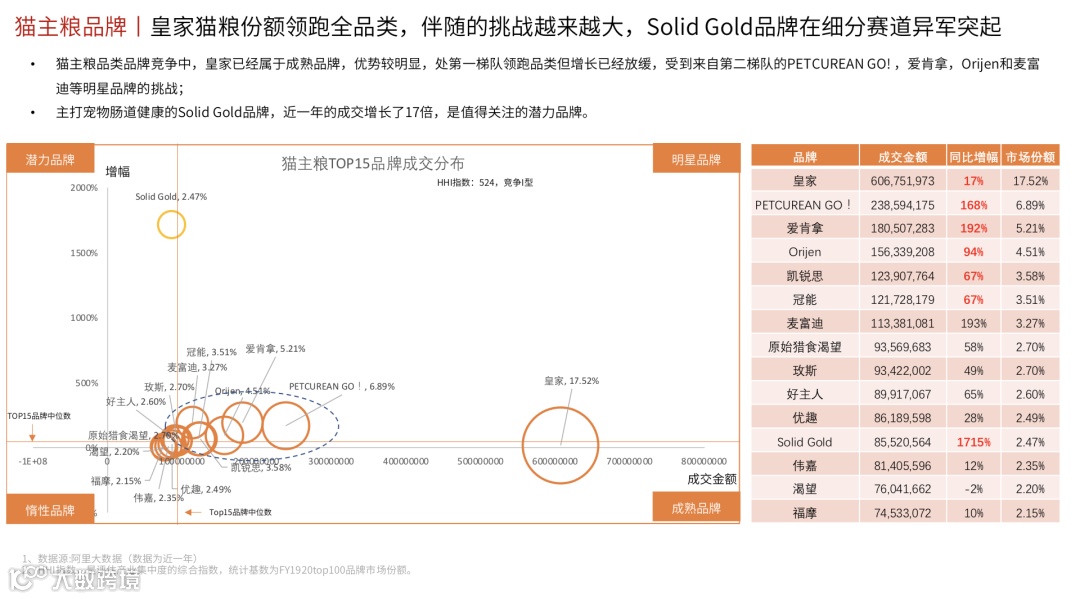Click the table cell 606,751,973
The height and width of the screenshot is (599, 1080).
(x=902, y=181)
